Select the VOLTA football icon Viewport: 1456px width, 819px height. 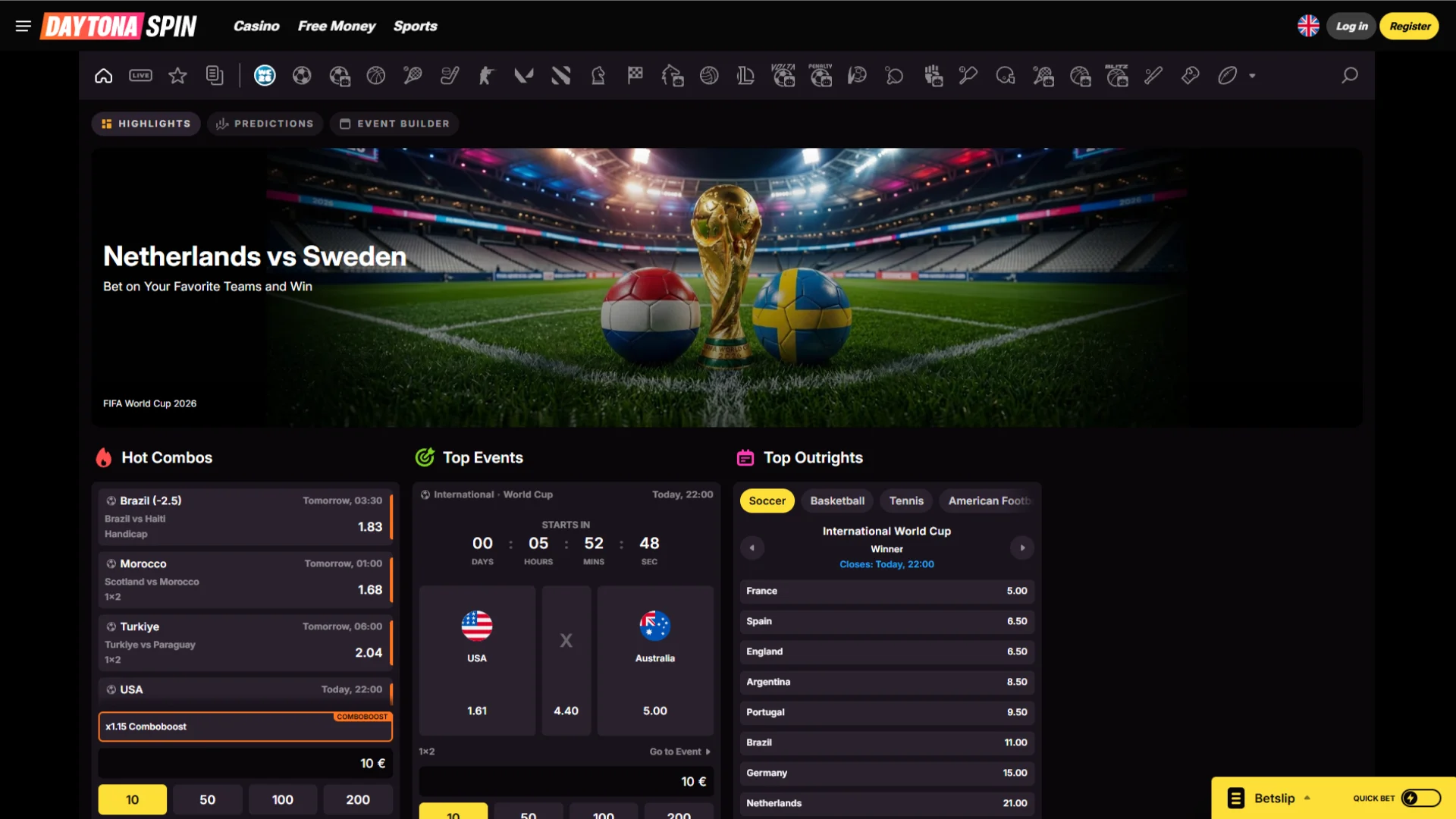click(783, 76)
